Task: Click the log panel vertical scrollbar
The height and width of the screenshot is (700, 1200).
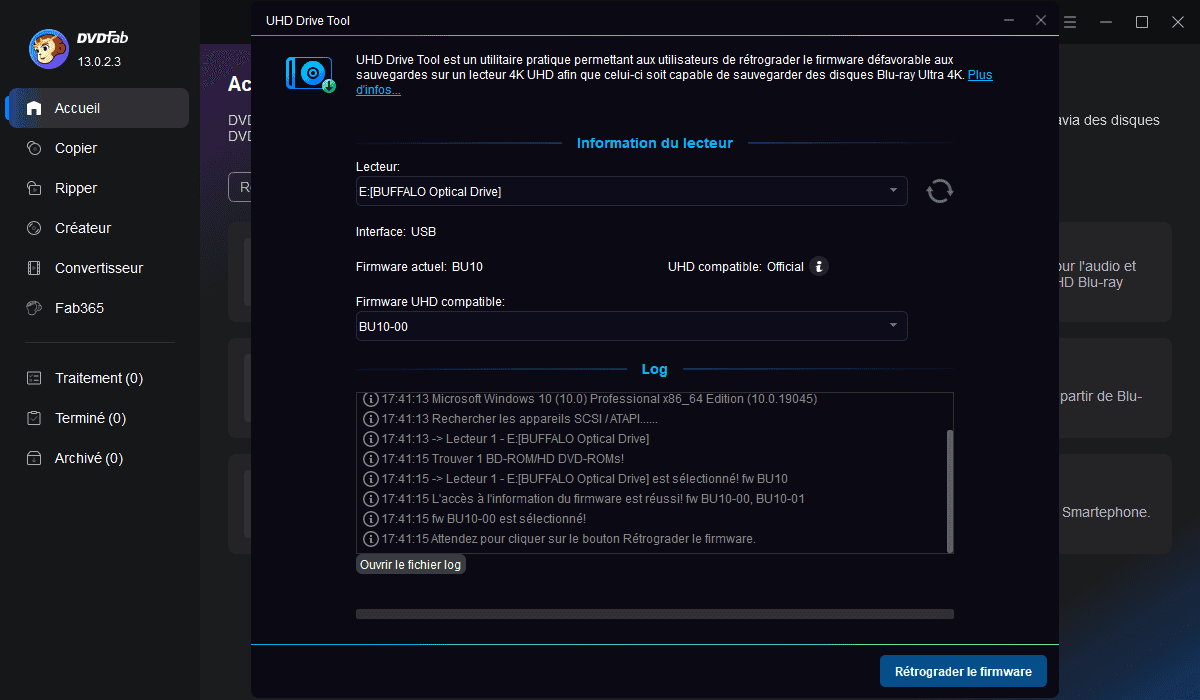Action: coord(950,490)
